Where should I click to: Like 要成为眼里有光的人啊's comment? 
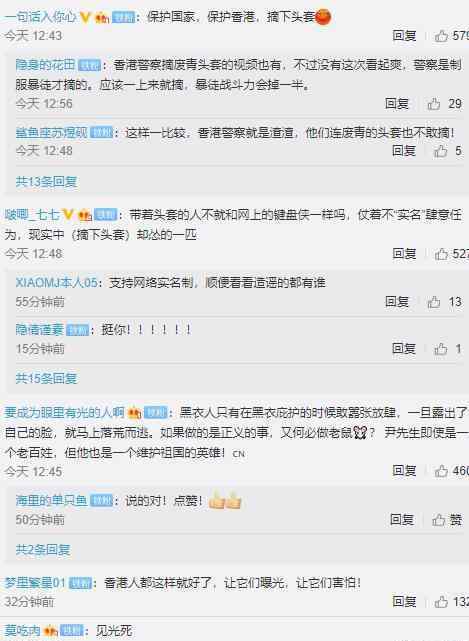click(451, 471)
